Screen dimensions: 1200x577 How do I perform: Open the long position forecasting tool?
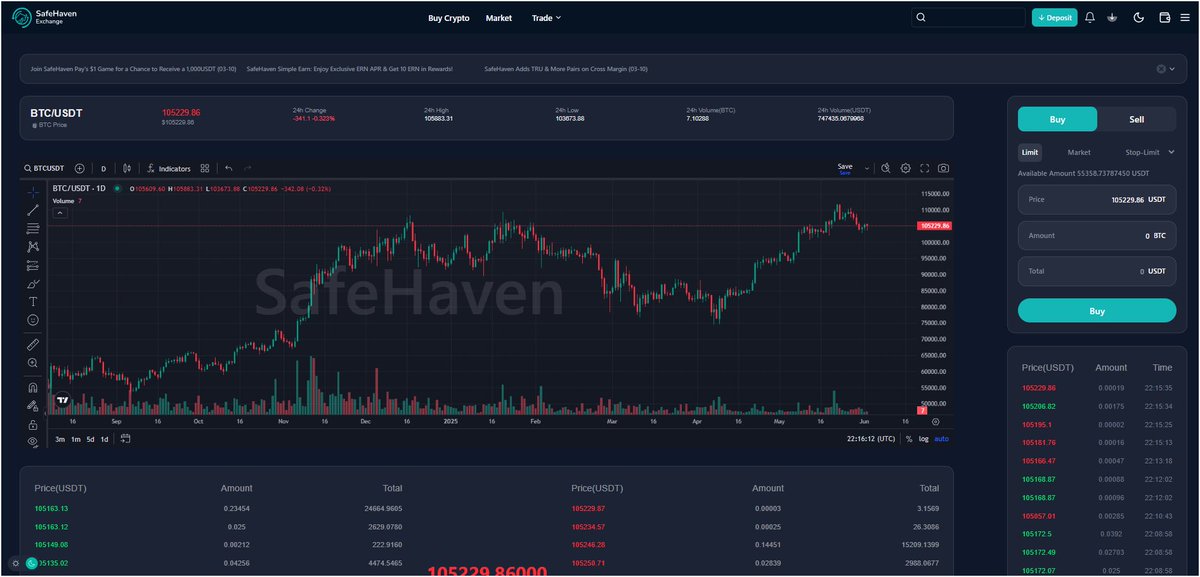point(33,265)
